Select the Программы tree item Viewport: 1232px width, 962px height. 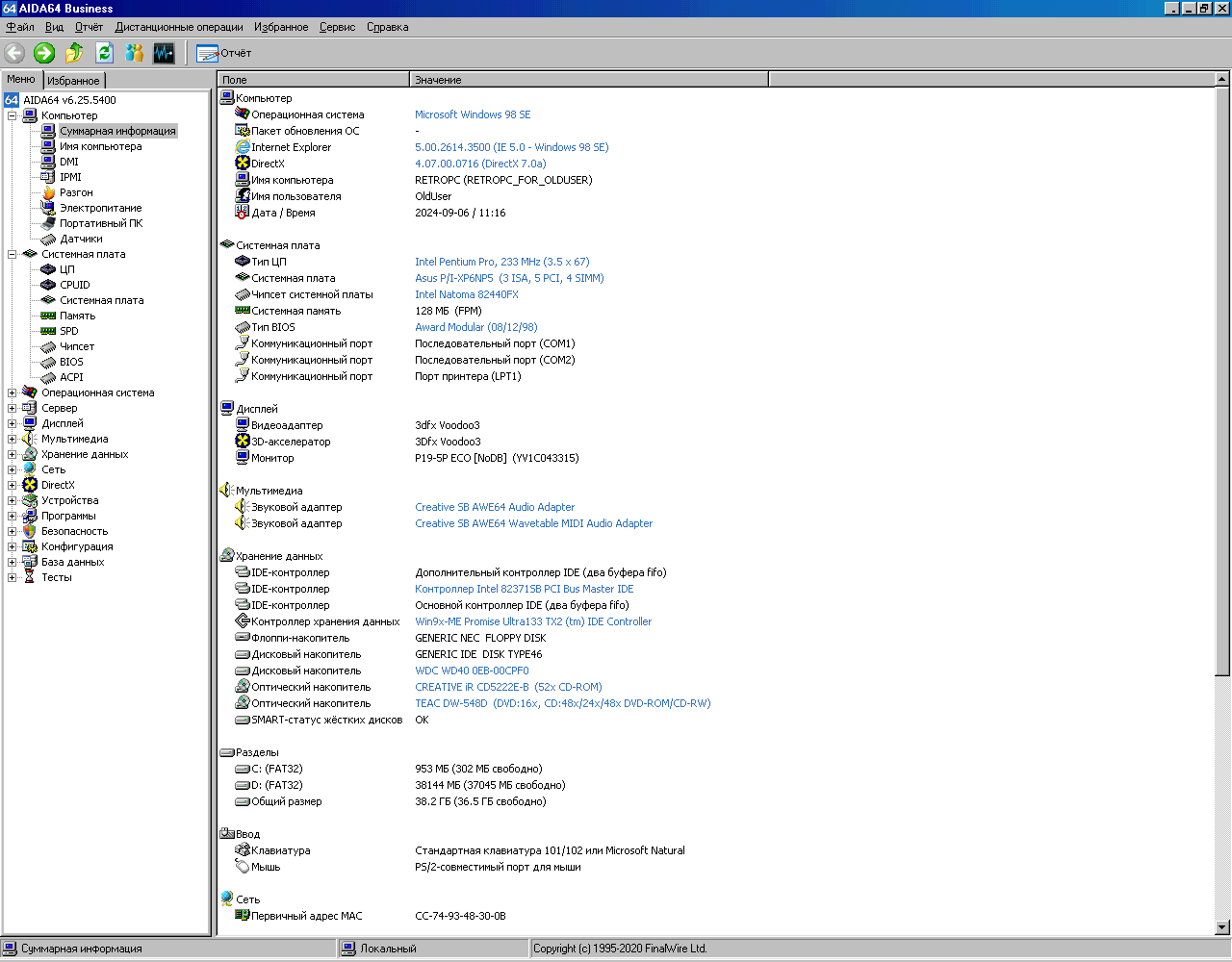pos(68,516)
